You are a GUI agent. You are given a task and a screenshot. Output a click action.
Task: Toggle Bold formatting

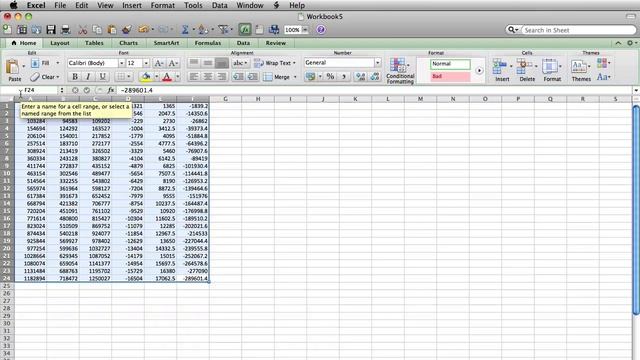point(75,77)
